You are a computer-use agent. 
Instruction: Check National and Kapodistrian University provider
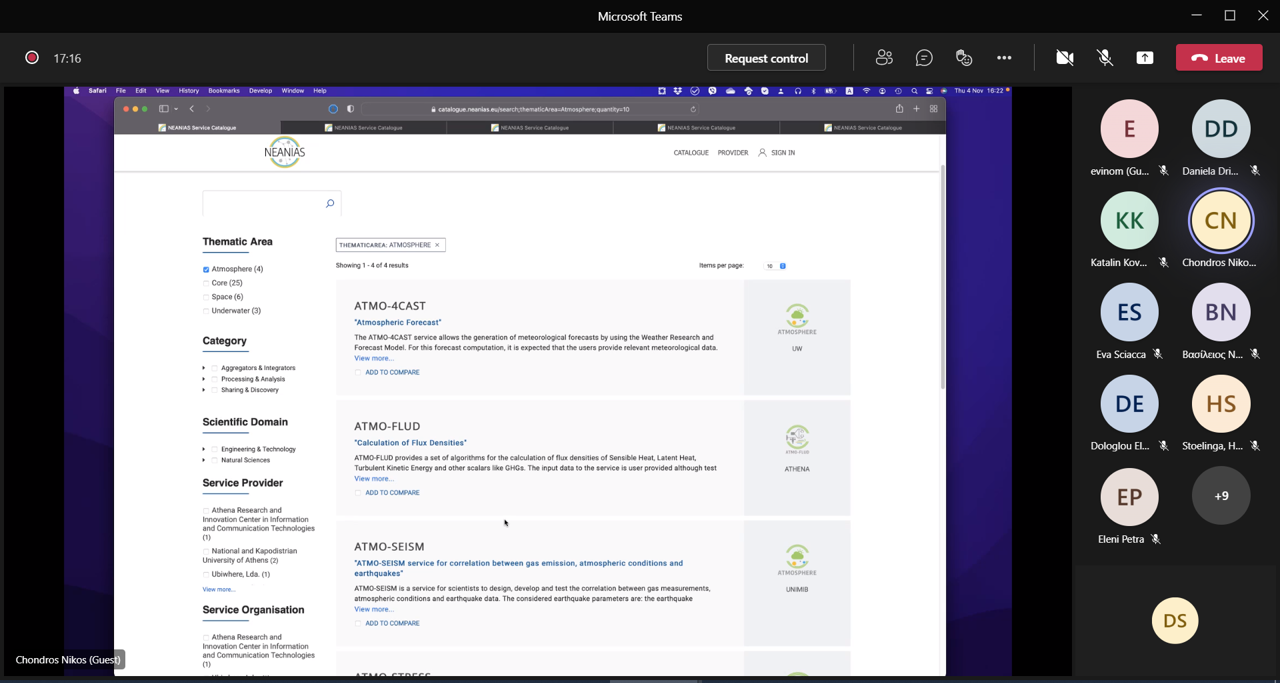coord(206,551)
